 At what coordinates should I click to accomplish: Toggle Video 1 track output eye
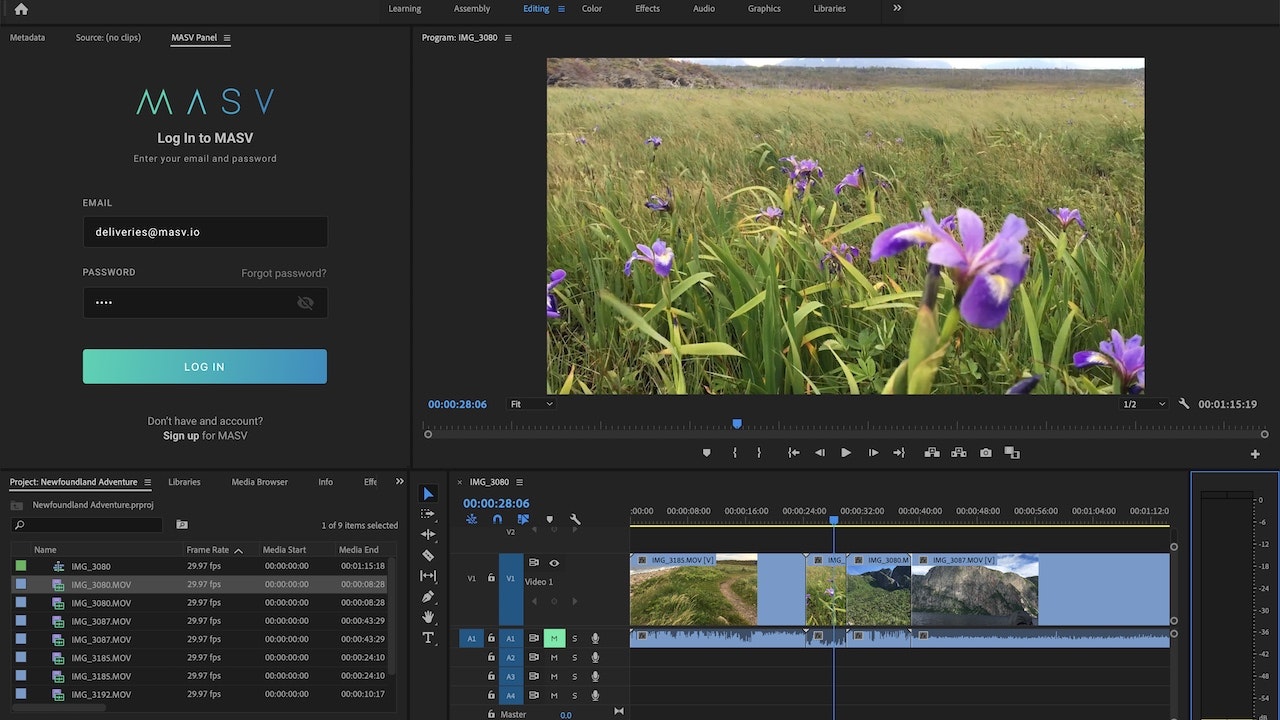click(x=554, y=563)
